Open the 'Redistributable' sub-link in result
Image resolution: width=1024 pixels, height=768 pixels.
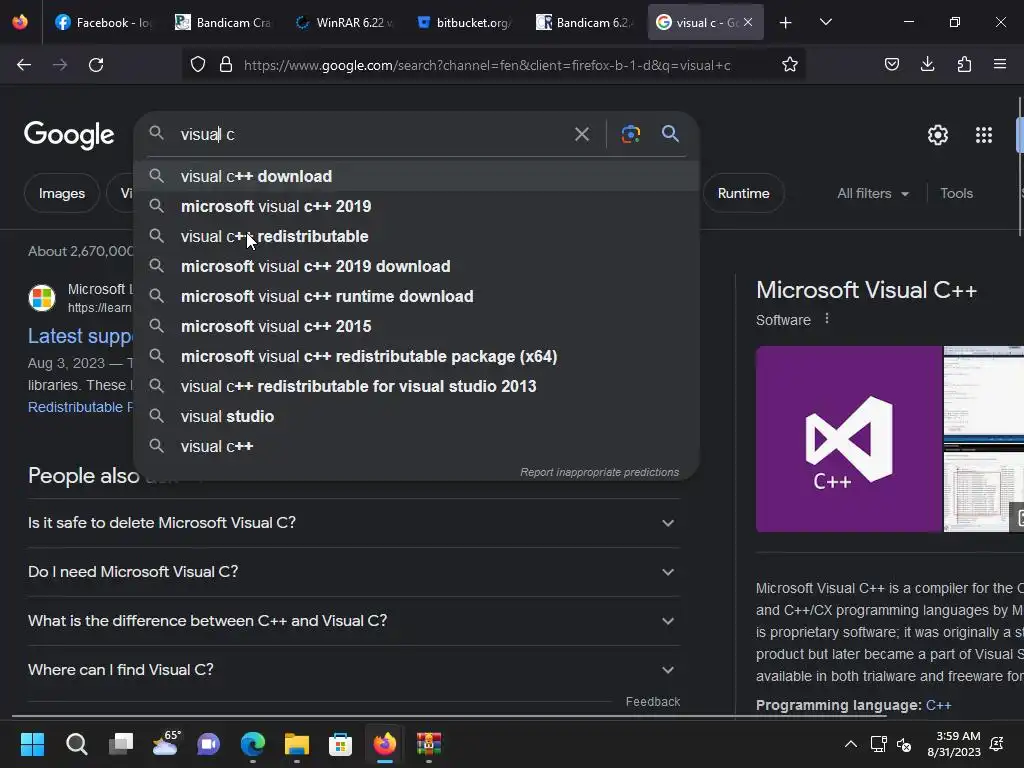(80, 407)
